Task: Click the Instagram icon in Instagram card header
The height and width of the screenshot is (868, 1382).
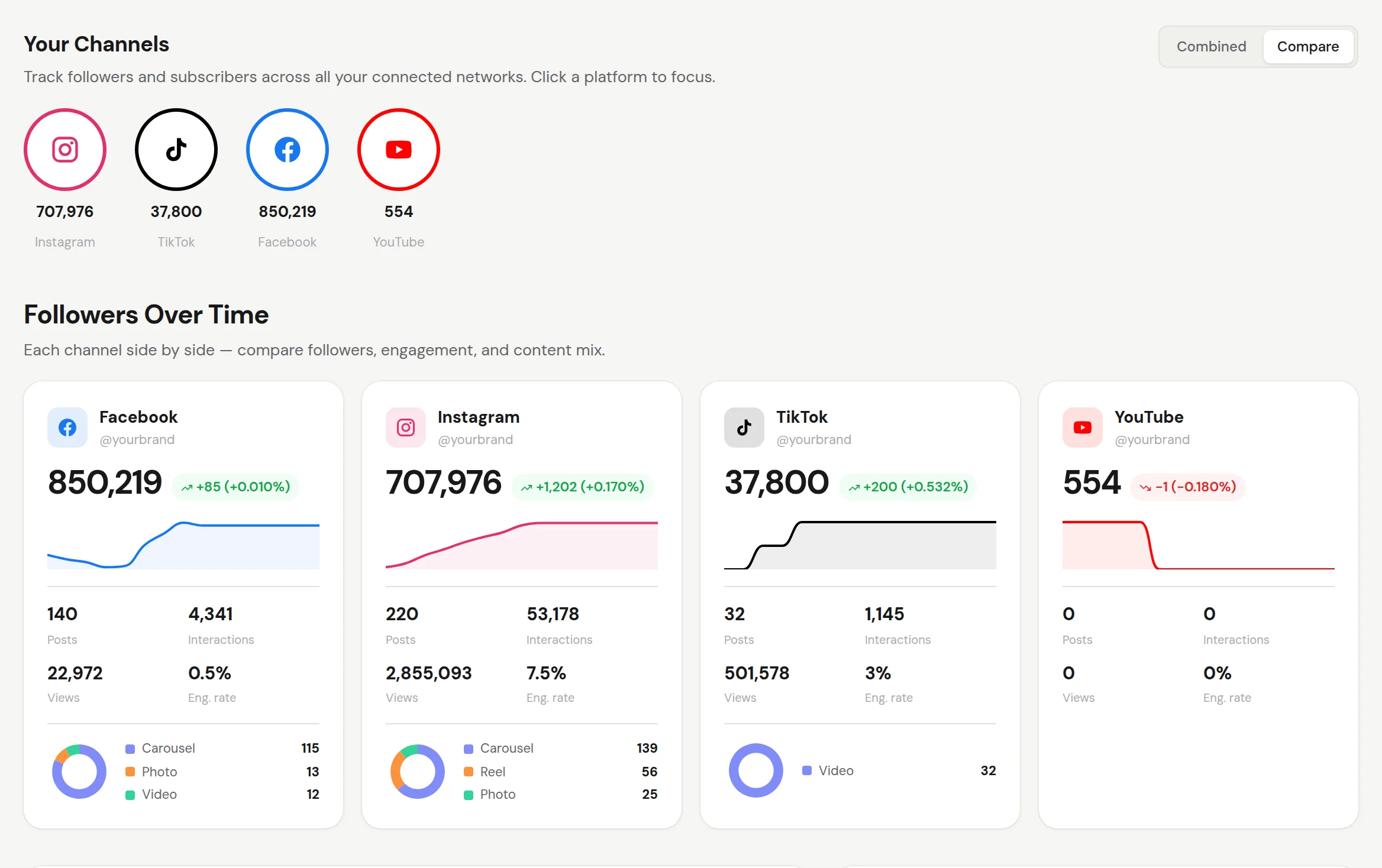Action: tap(406, 427)
